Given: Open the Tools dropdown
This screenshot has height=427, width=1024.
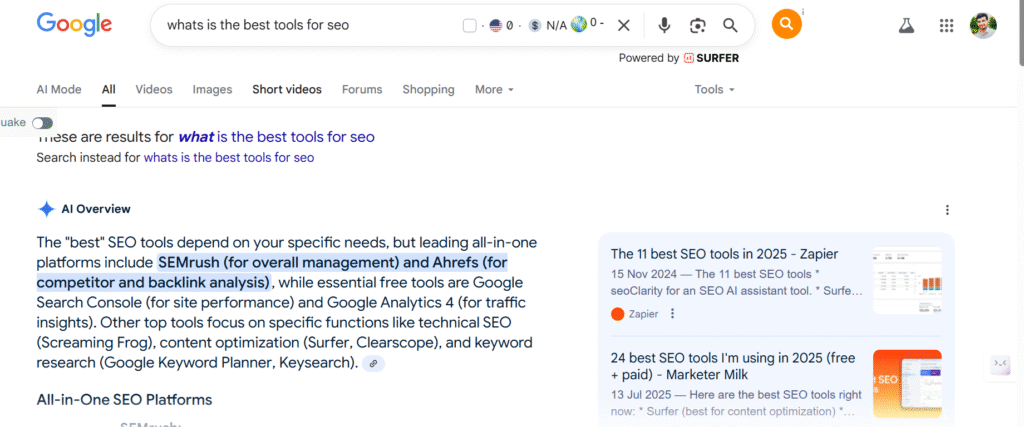Looking at the screenshot, I should point(714,89).
